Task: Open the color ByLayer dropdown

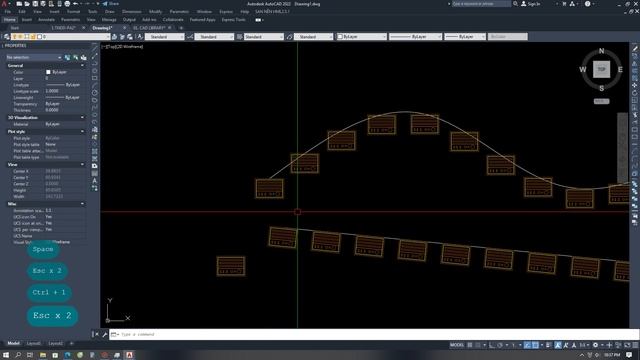Action: pyautogui.click(x=361, y=37)
